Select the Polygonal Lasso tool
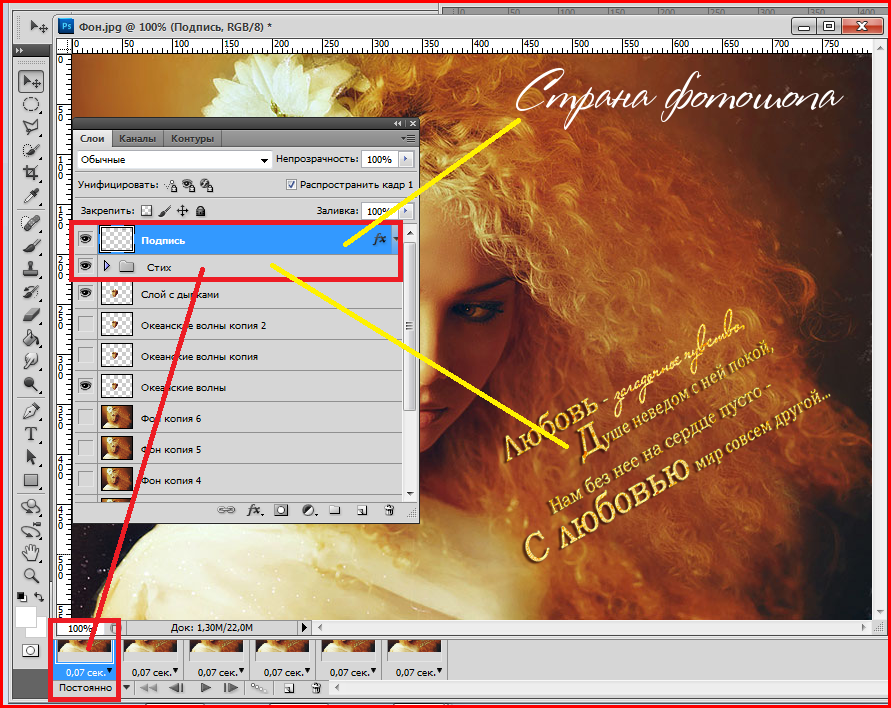This screenshot has width=891, height=708. (31, 127)
